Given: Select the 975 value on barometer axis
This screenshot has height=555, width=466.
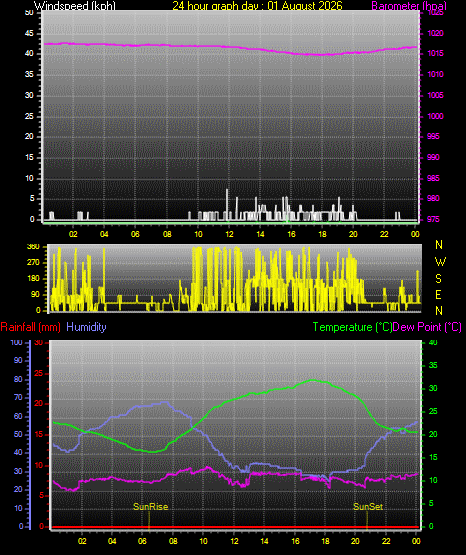Looking at the screenshot, I should click(x=433, y=219).
